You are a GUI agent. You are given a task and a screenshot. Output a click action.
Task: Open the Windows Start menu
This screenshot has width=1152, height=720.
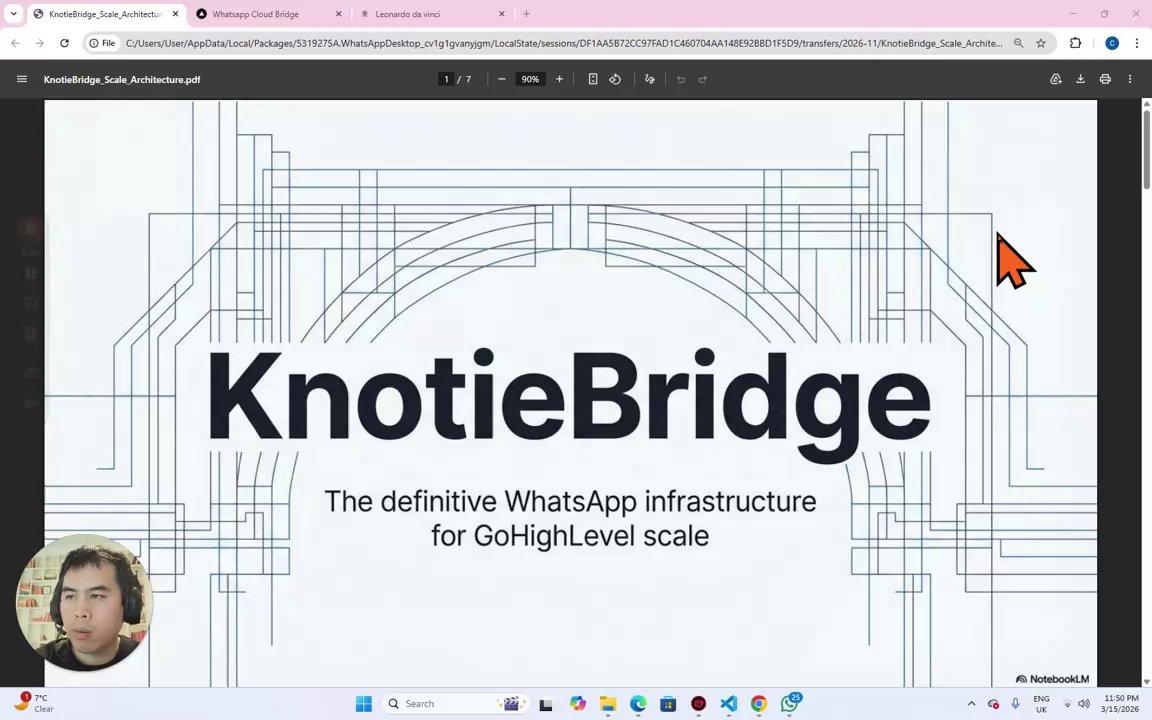[x=364, y=704]
